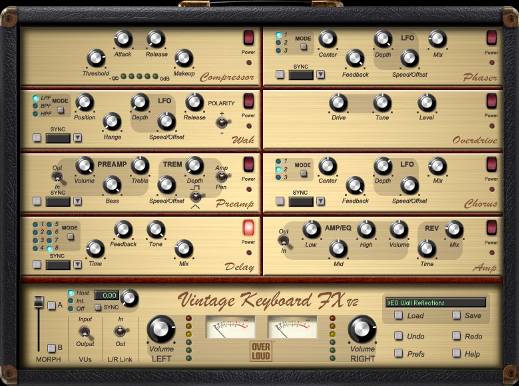
Task: Click the Delay Feedback knob
Action: [123, 229]
